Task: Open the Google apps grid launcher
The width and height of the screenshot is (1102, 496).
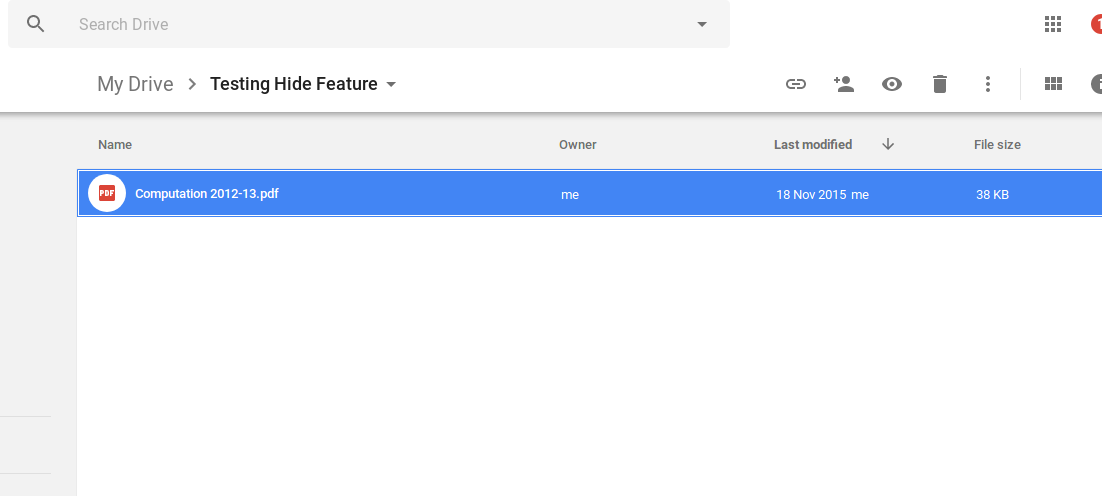Action: point(1052,25)
